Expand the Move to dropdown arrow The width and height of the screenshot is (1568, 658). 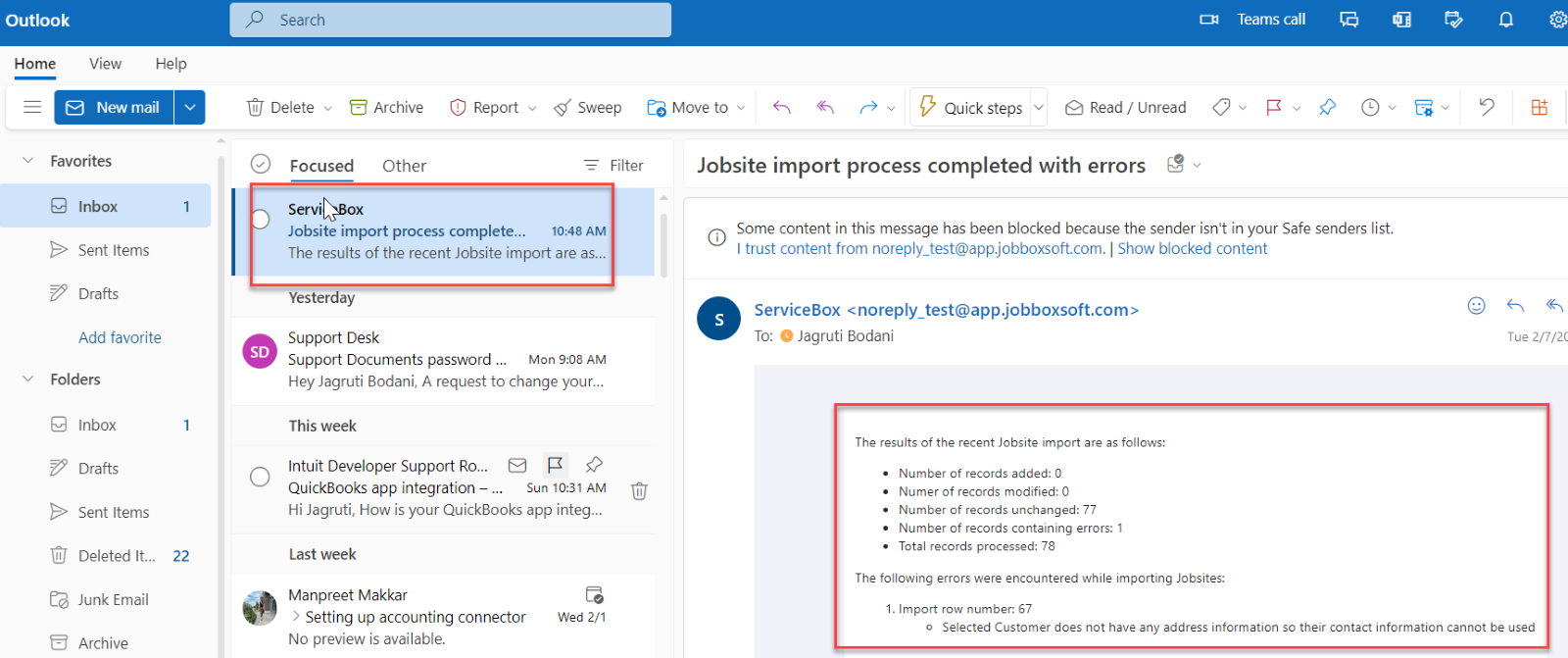(741, 108)
